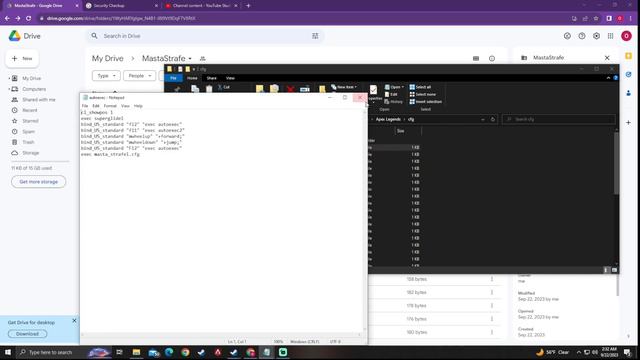Screen dimensions: 640x360
Task: Click the Size column header in Explorer
Action: point(400,131)
